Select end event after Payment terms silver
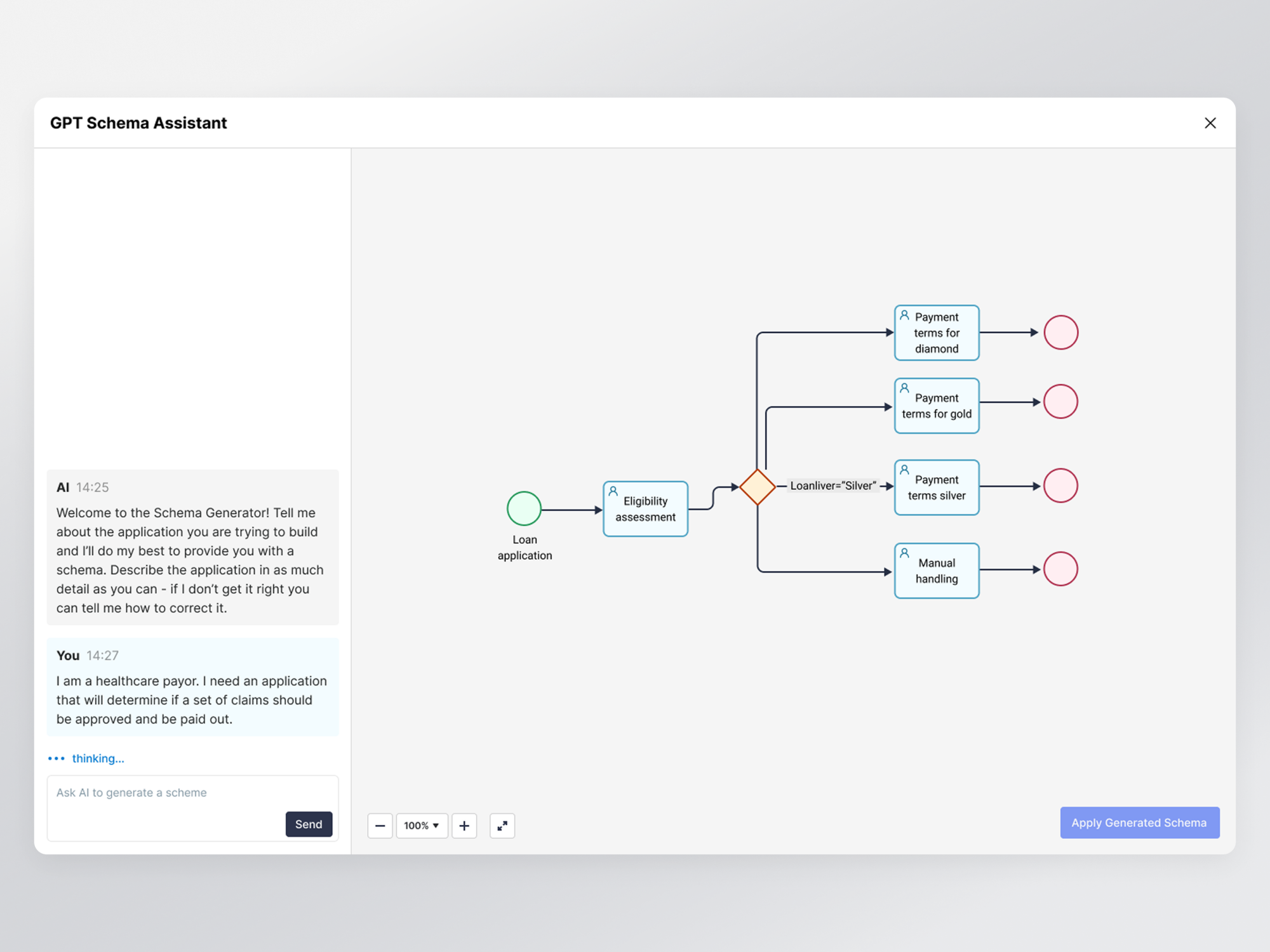The height and width of the screenshot is (952, 1270). (x=1060, y=486)
